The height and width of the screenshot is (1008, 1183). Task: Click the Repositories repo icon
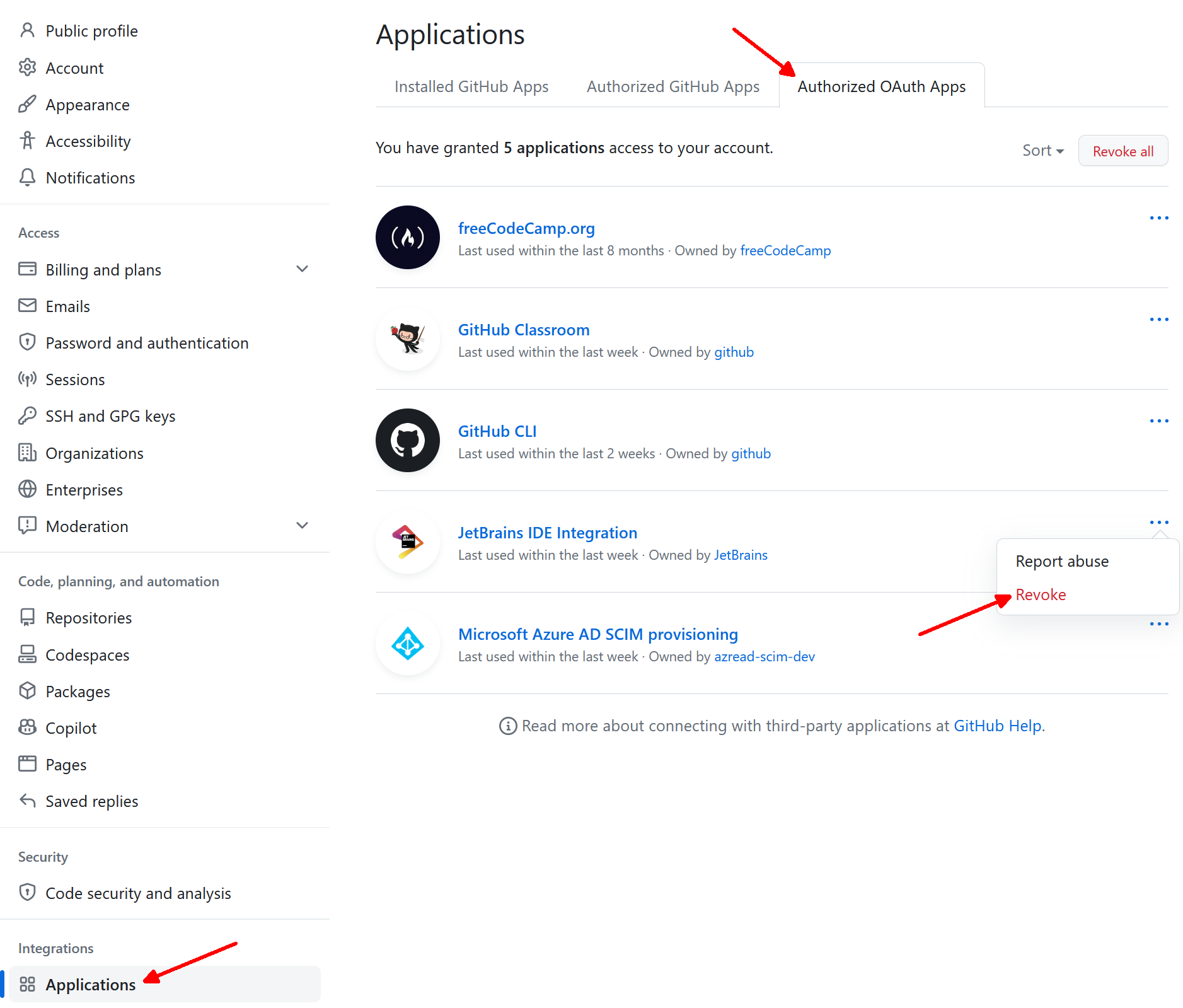tap(27, 617)
